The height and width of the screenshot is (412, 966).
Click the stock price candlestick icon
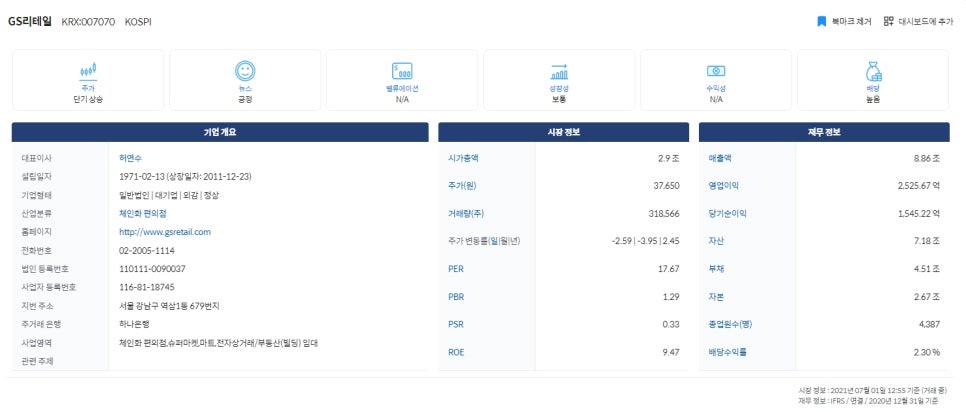coord(88,71)
